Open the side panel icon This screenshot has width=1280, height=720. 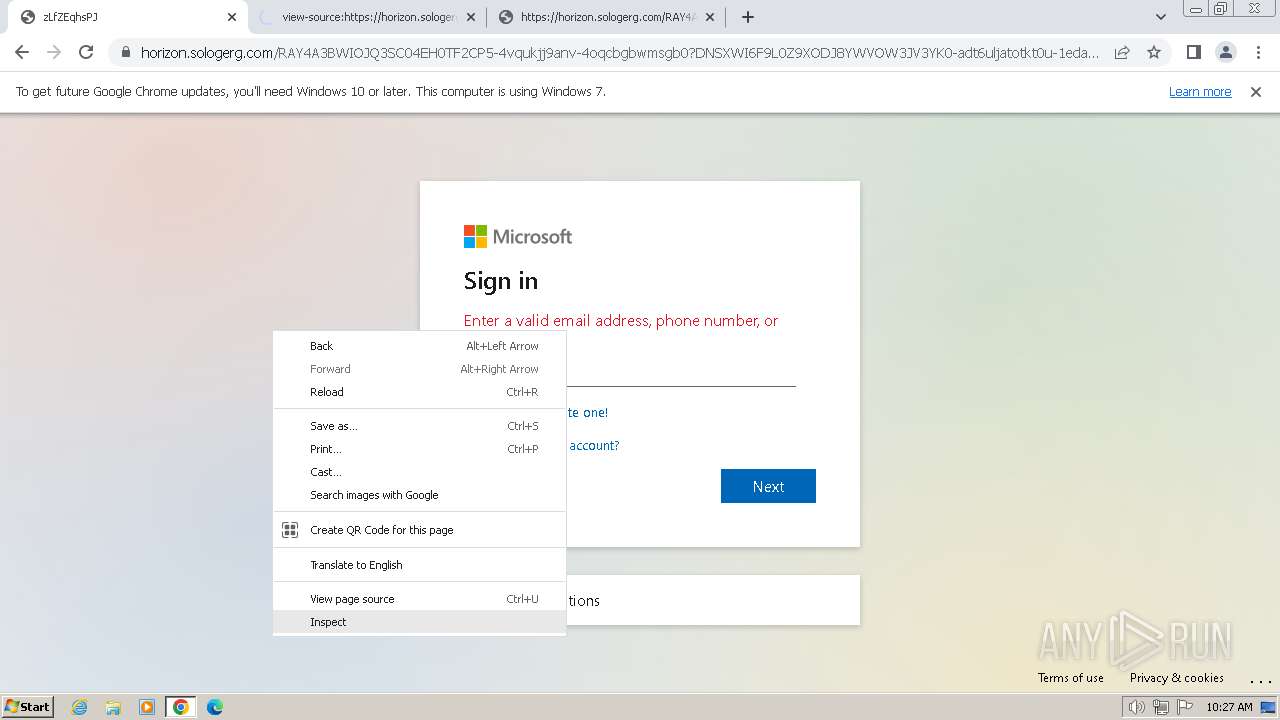click(1193, 52)
